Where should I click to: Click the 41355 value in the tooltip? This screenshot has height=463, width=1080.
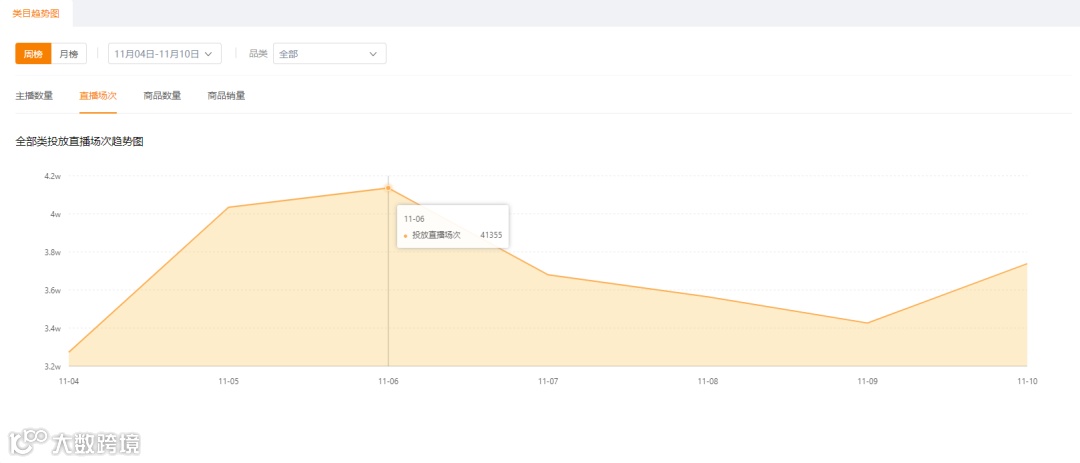[491, 236]
